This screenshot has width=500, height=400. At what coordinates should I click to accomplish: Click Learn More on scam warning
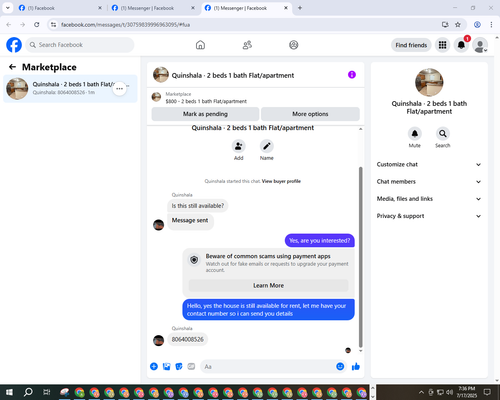(x=268, y=286)
